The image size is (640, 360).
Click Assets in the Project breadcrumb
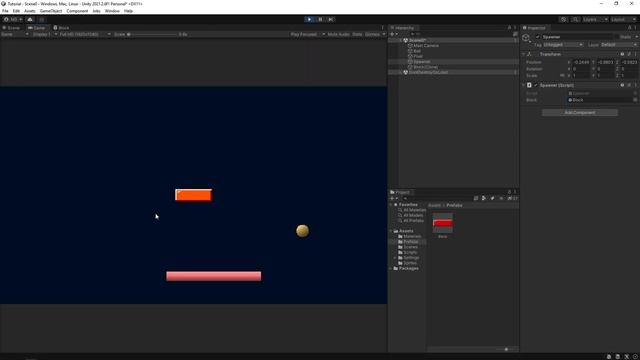[434, 205]
